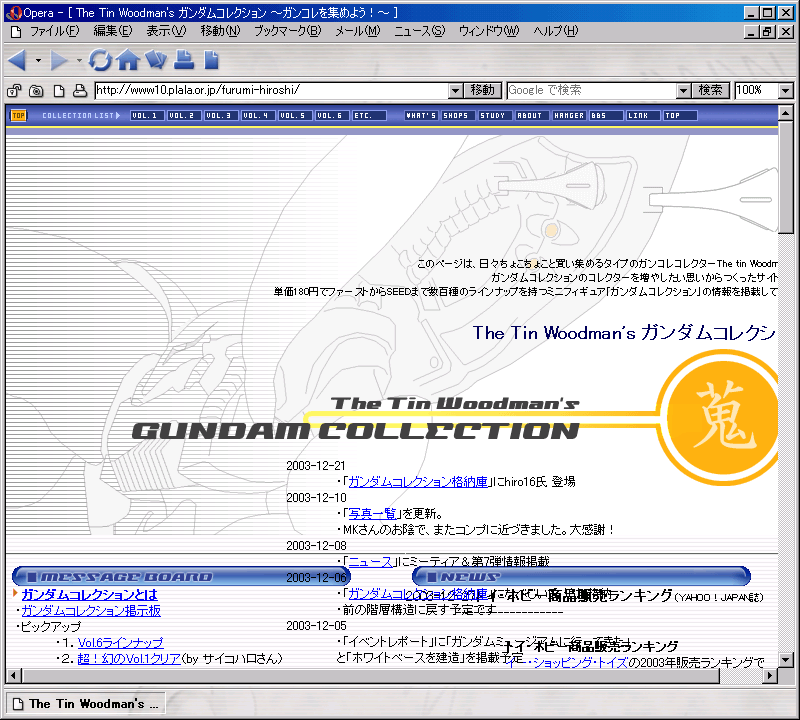Toggle image loading with the camera icon
Image resolution: width=800 pixels, height=720 pixels.
(x=36, y=91)
